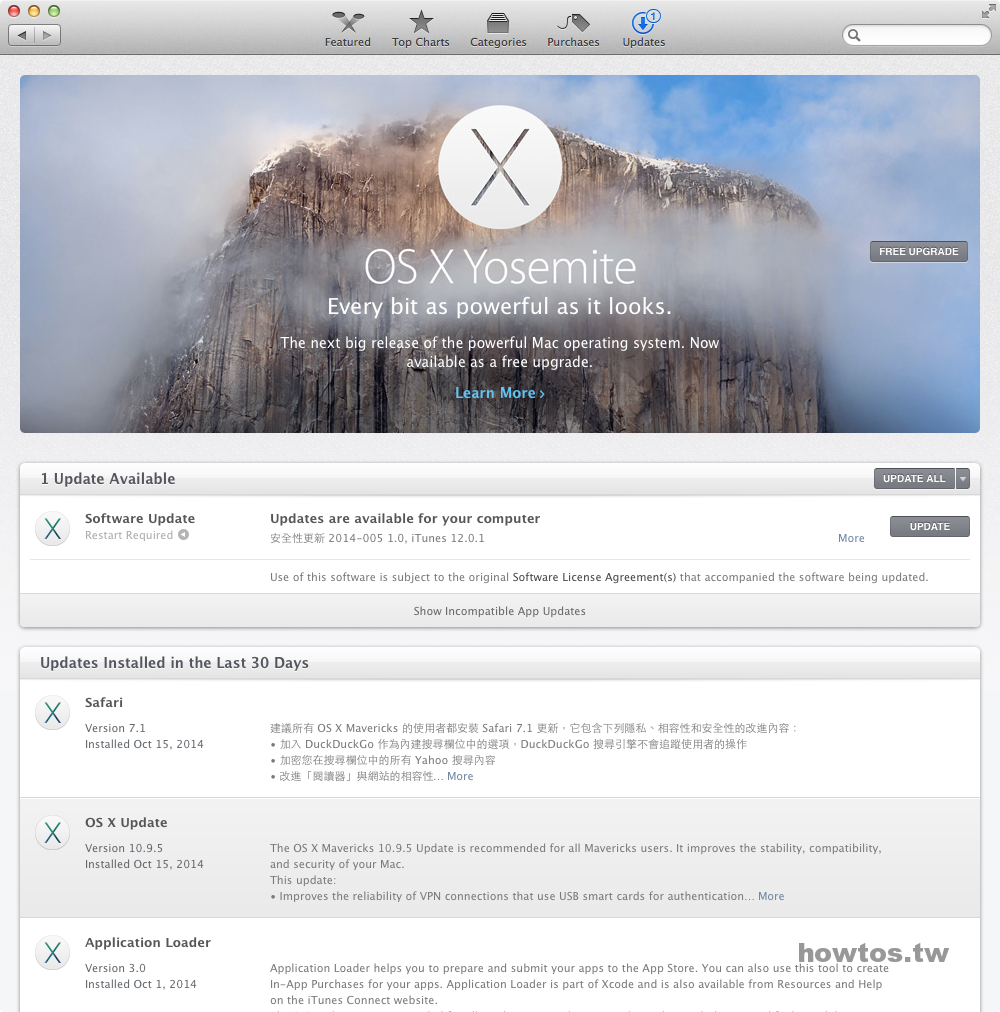Screen dimensions: 1000x1012
Task: Click 'Updates are available for your computer' text
Action: pyautogui.click(x=405, y=518)
